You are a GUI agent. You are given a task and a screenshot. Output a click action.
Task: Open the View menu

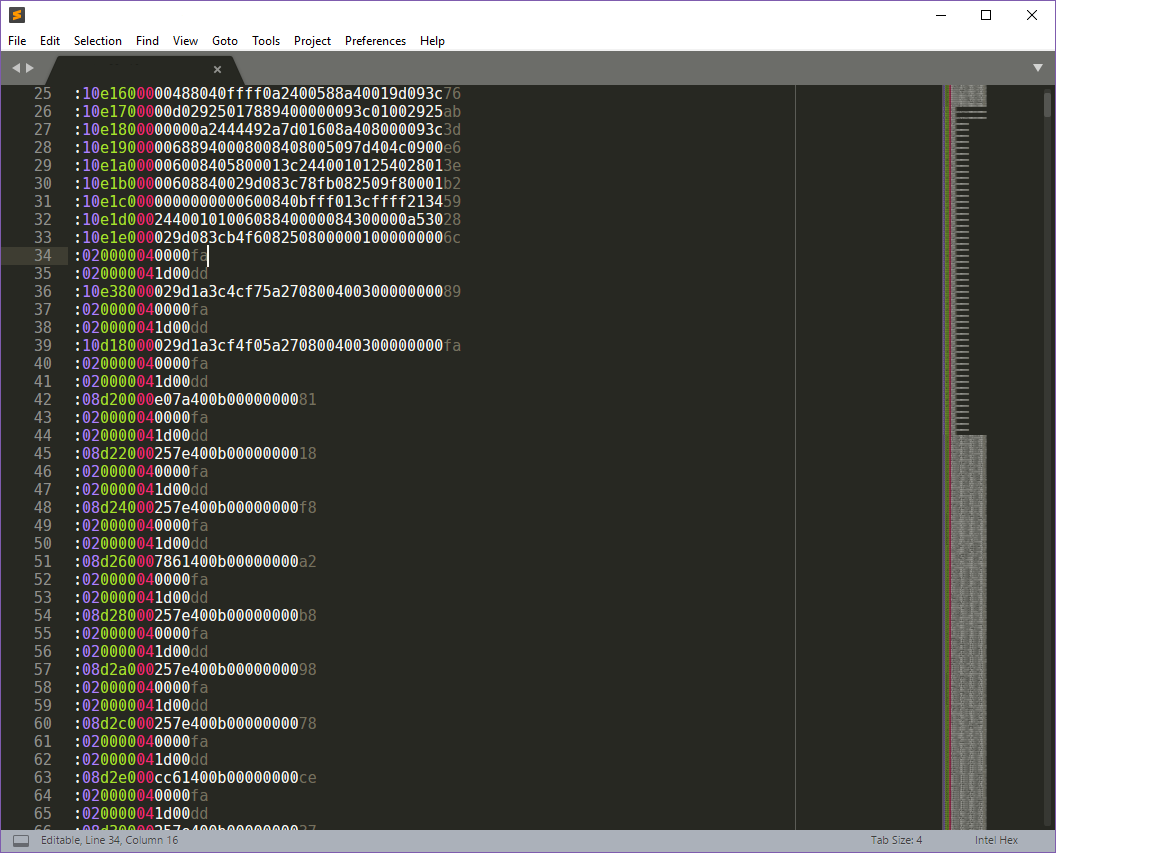(x=185, y=41)
